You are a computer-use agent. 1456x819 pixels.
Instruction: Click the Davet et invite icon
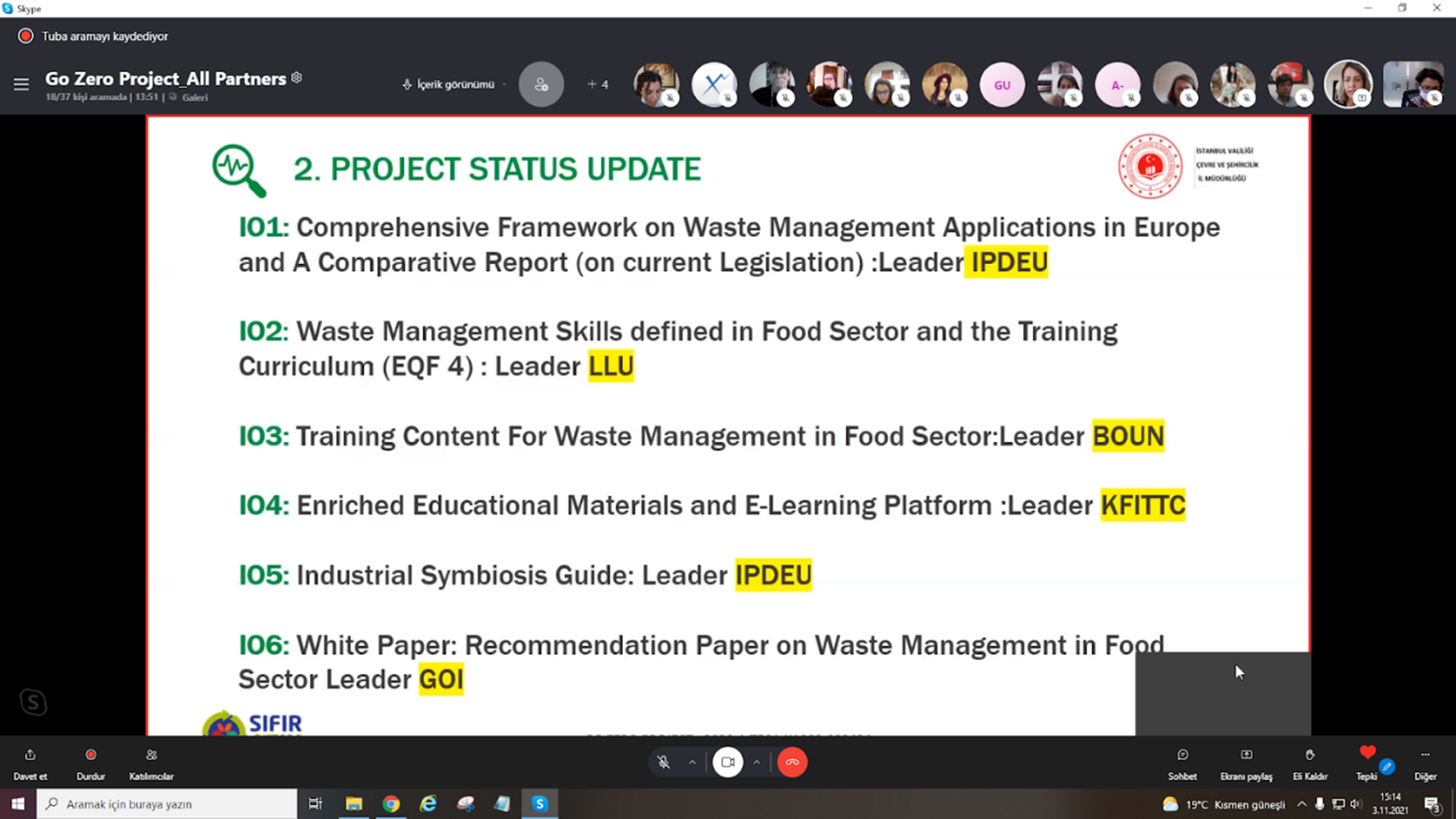(x=30, y=755)
